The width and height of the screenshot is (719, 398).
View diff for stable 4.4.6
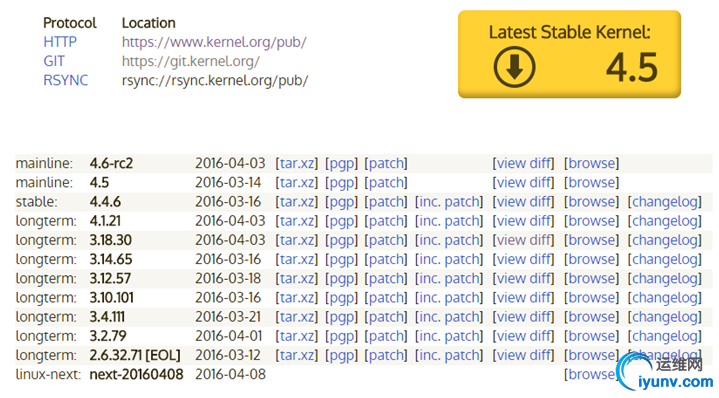pos(523,202)
